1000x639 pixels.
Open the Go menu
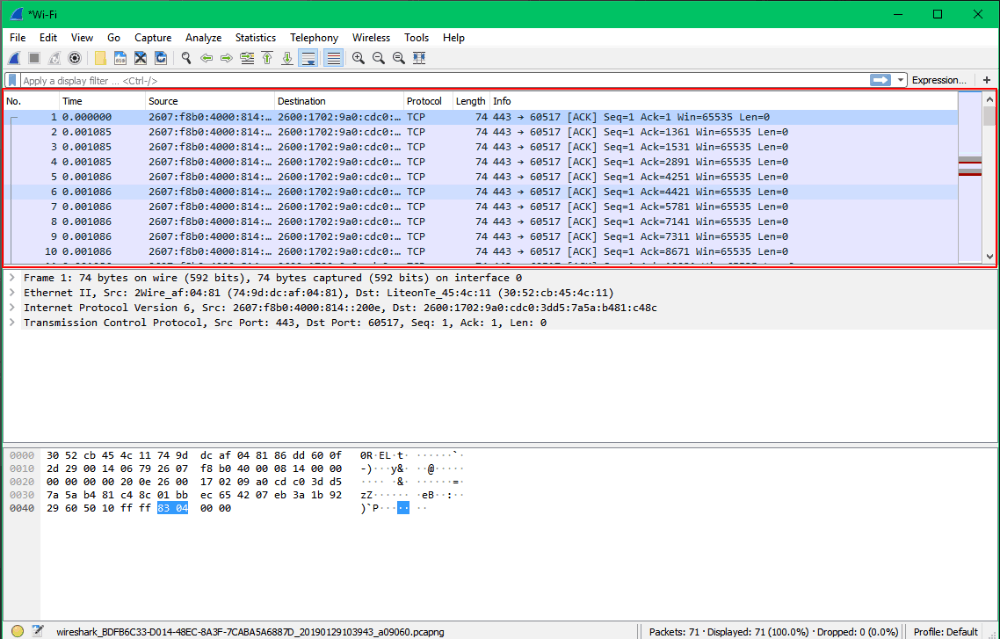click(x=114, y=38)
